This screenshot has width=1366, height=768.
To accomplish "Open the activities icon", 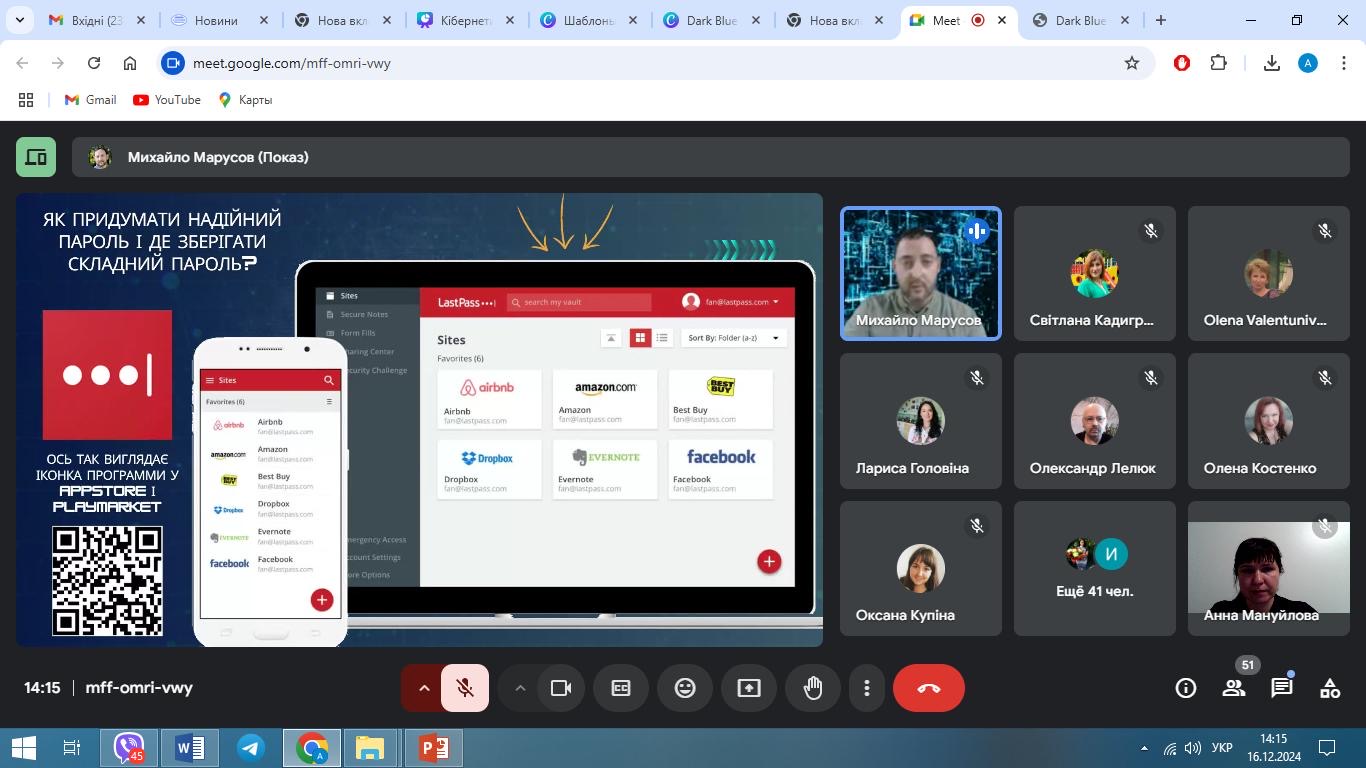I will pos(1330,688).
